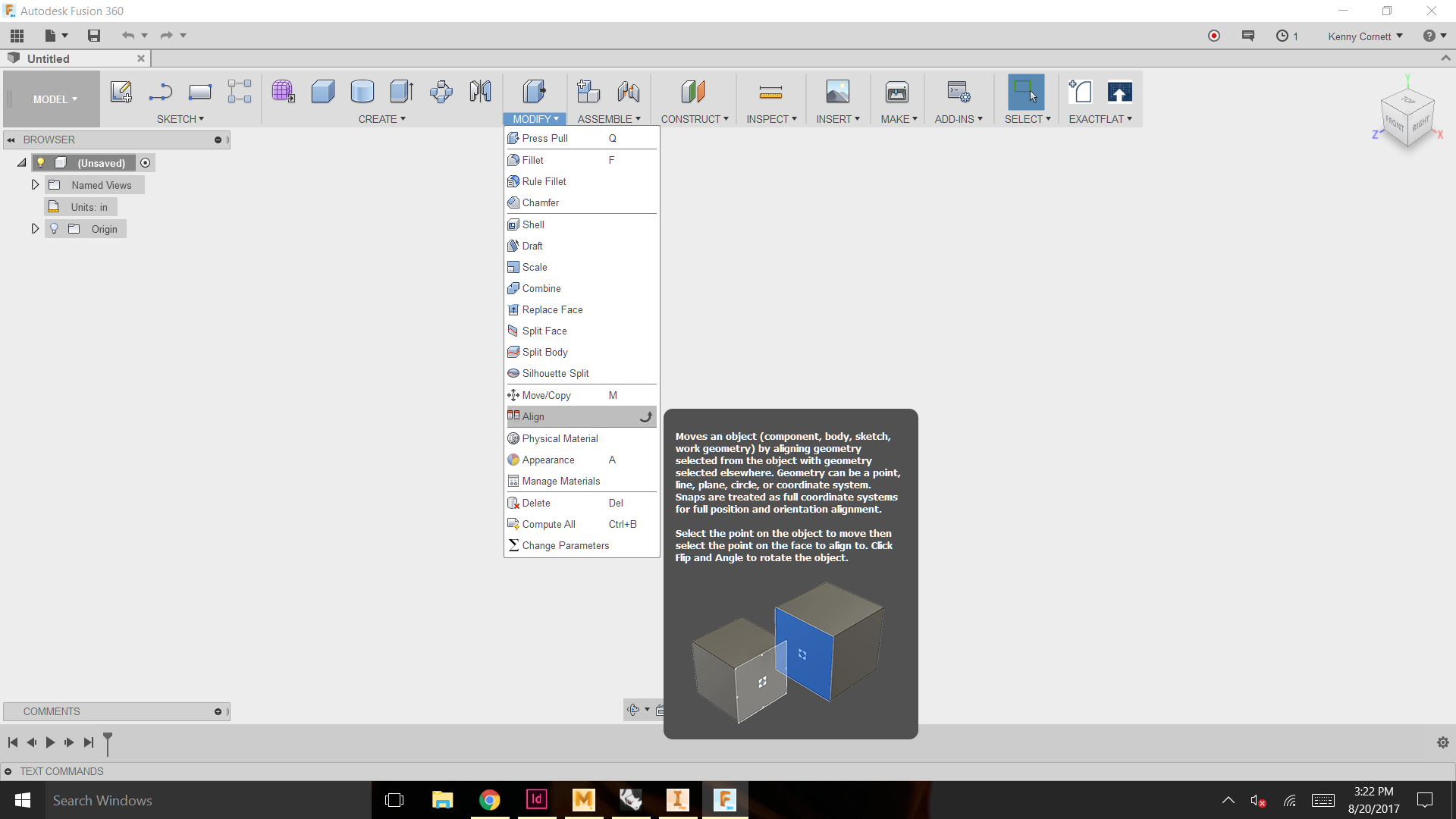
Task: Open the SKETCH panel dropdown
Action: 180,119
